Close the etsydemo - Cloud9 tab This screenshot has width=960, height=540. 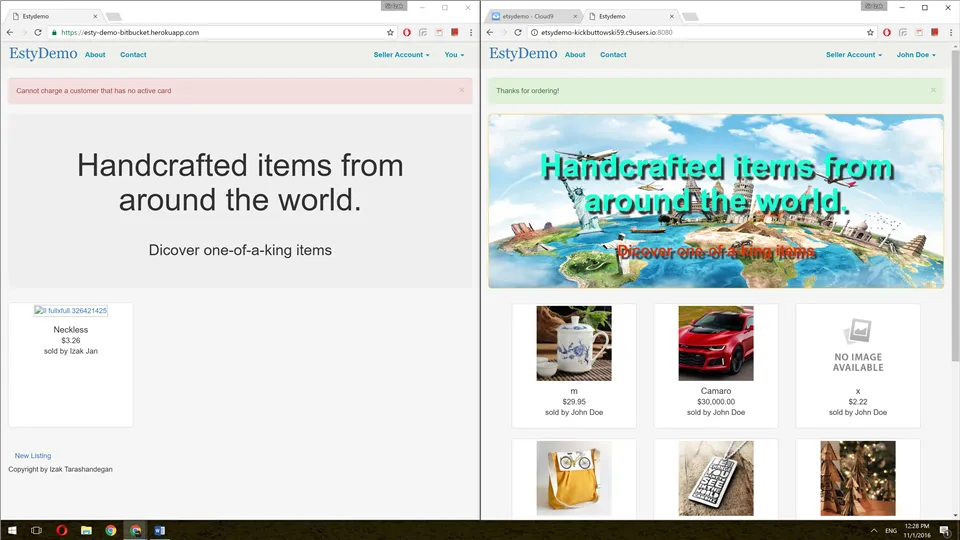(x=575, y=17)
